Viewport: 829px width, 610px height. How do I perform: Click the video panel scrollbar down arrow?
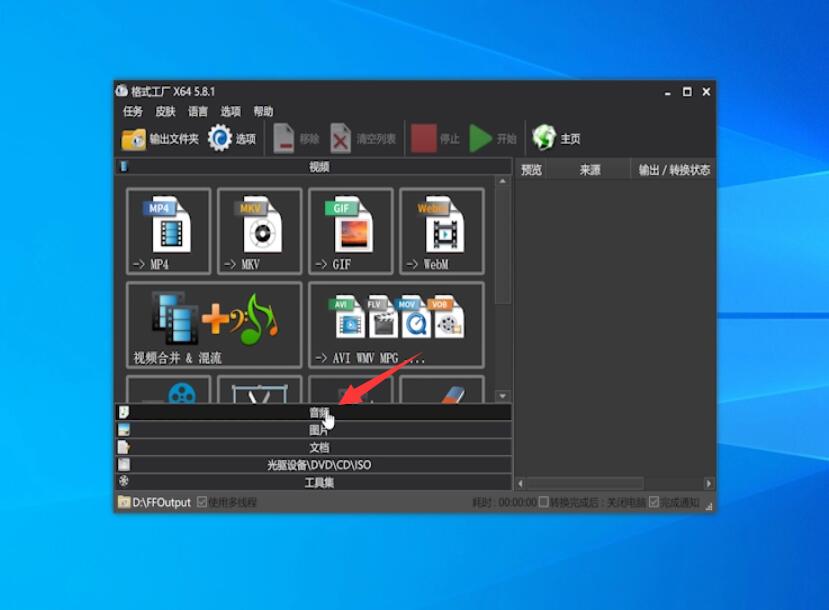pyautogui.click(x=502, y=395)
